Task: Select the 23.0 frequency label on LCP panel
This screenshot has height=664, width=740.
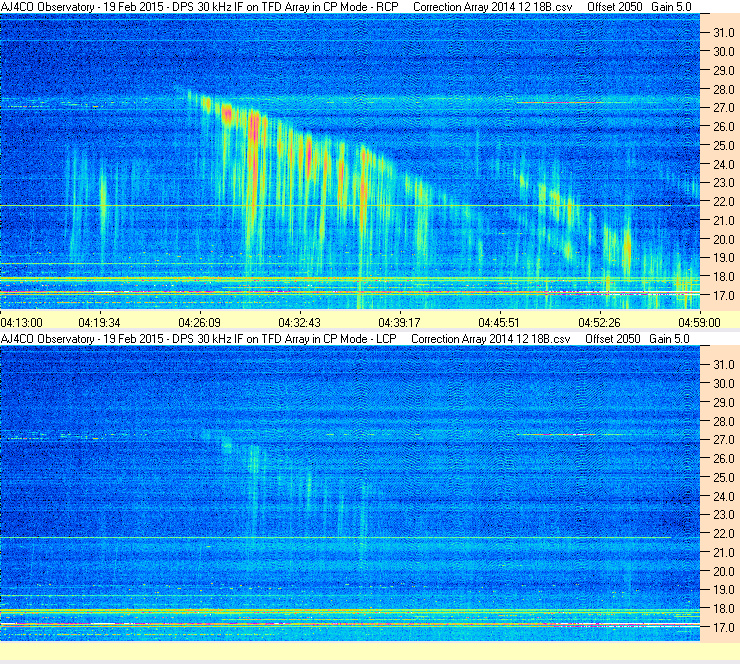Action: coord(724,515)
